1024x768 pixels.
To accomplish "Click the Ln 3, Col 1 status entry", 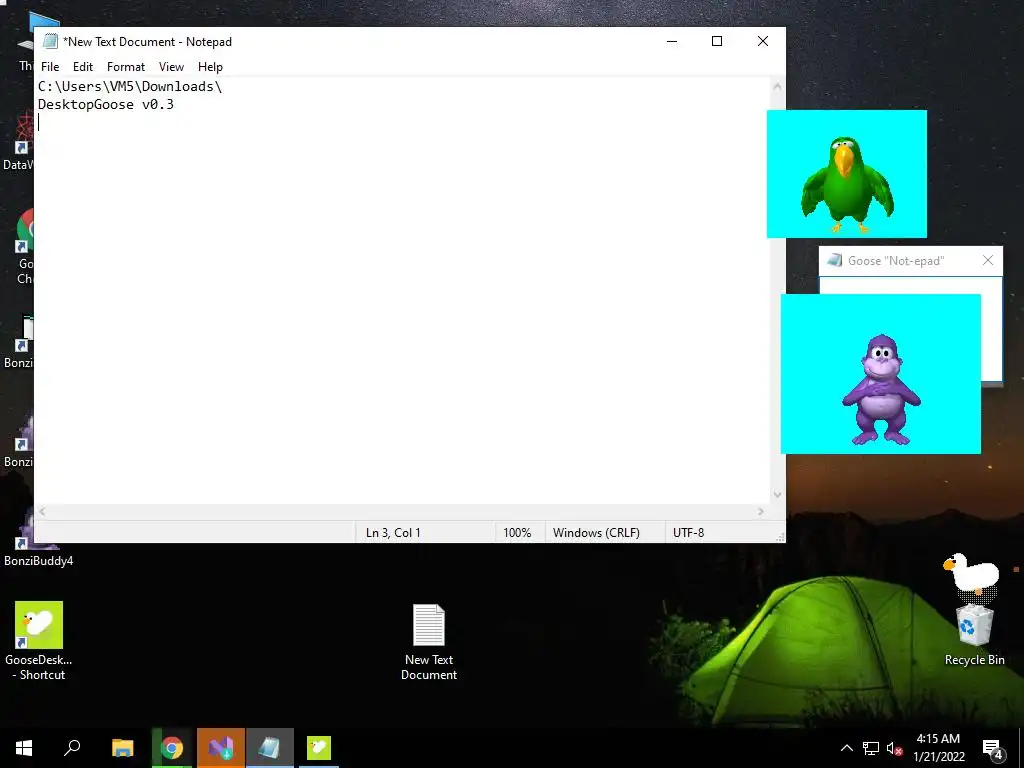I will [393, 533].
